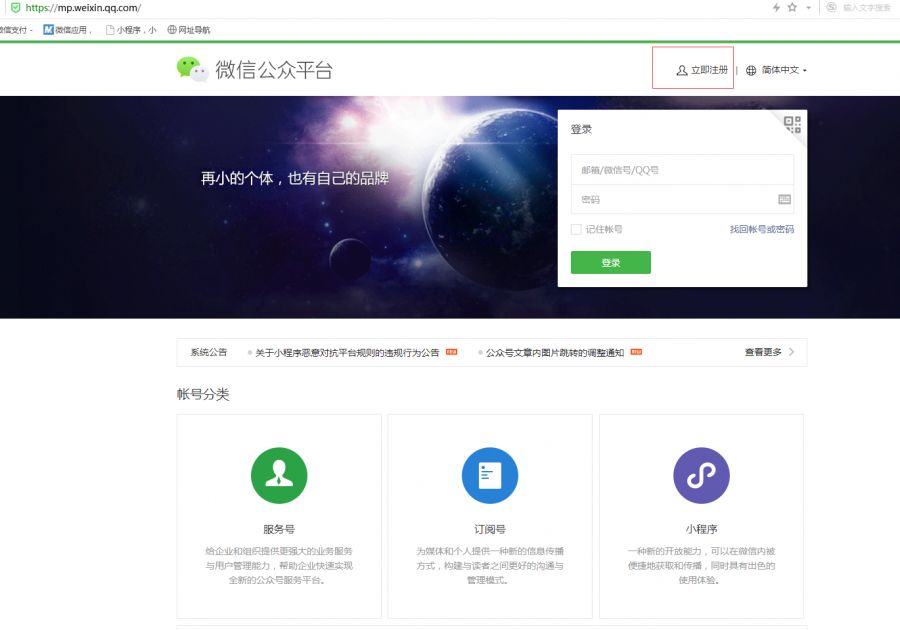900x630 pixels.
Task: Click the search icon at the top right
Action: [x=830, y=8]
